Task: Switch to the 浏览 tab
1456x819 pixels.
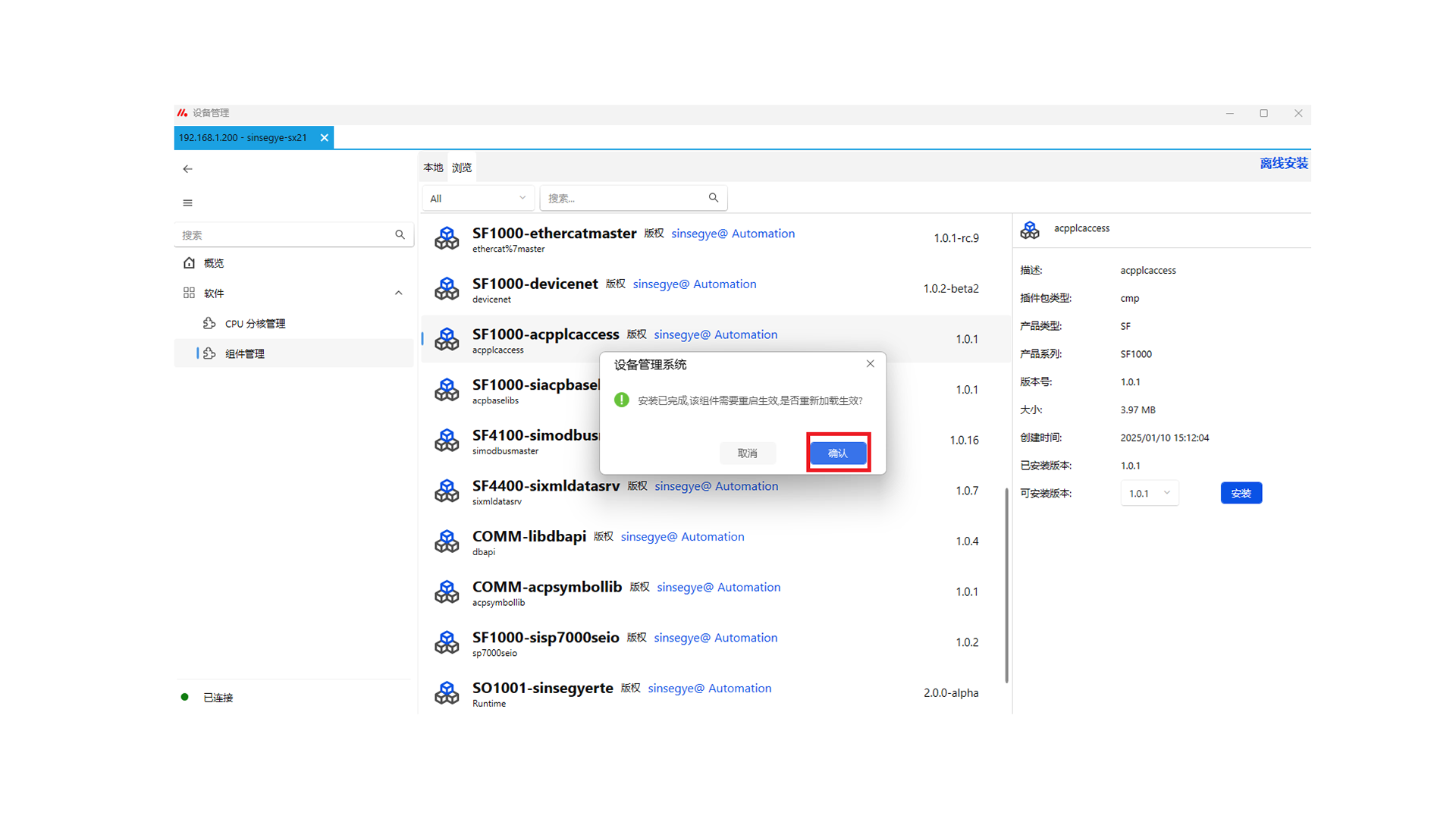Action: [461, 168]
